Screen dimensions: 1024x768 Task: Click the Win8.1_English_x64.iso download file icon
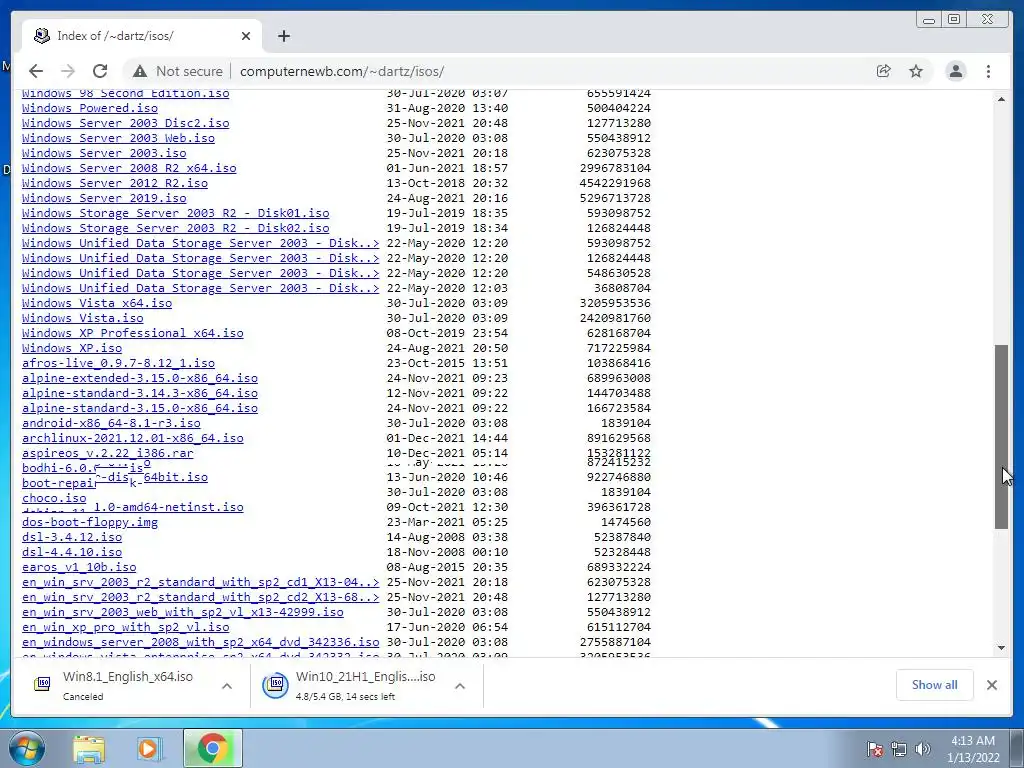tap(42, 684)
